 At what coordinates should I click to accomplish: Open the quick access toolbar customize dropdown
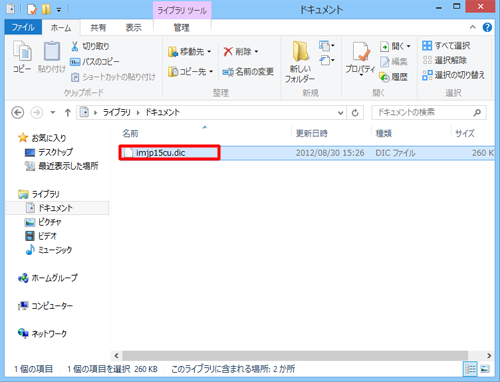[x=59, y=10]
